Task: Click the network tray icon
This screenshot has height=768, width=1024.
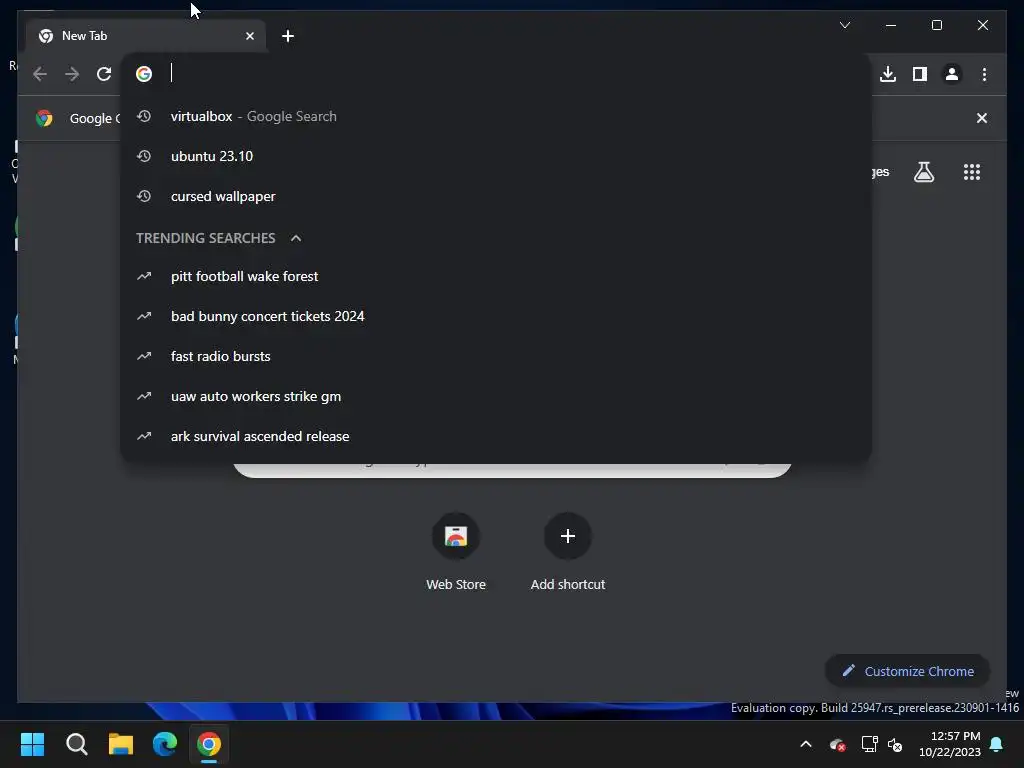Action: (x=869, y=744)
